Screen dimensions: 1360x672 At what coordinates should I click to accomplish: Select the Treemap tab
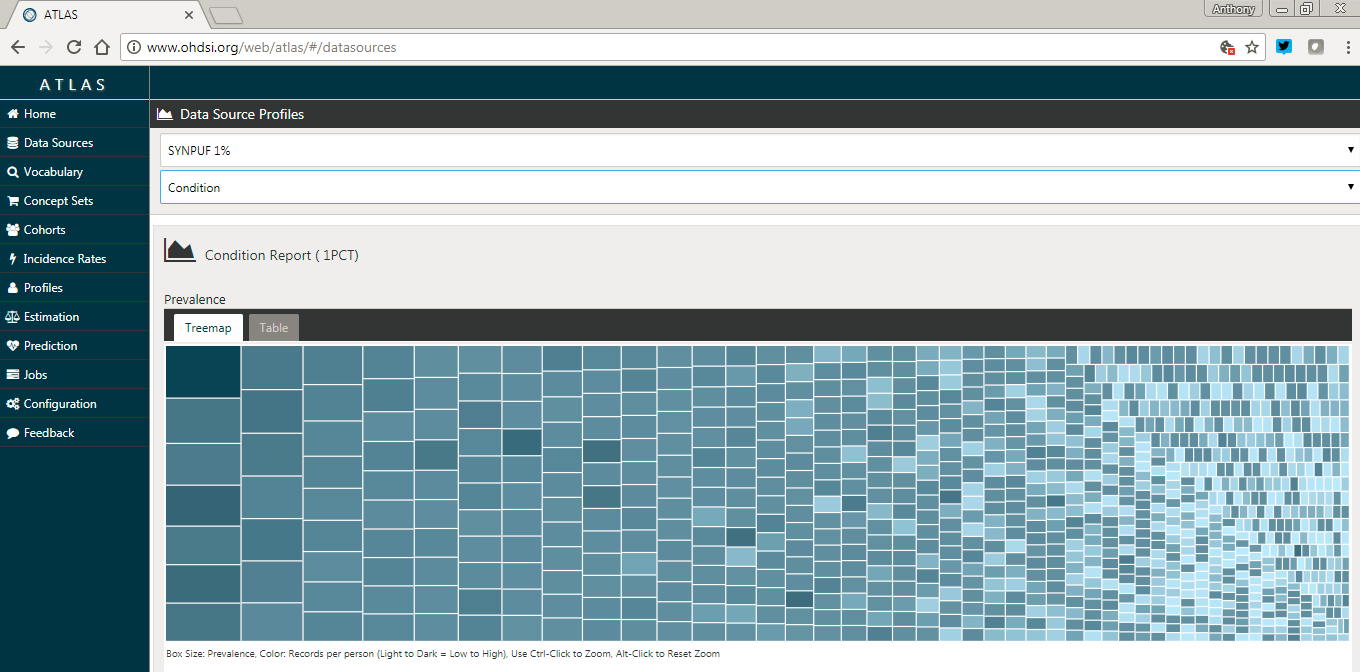(208, 328)
